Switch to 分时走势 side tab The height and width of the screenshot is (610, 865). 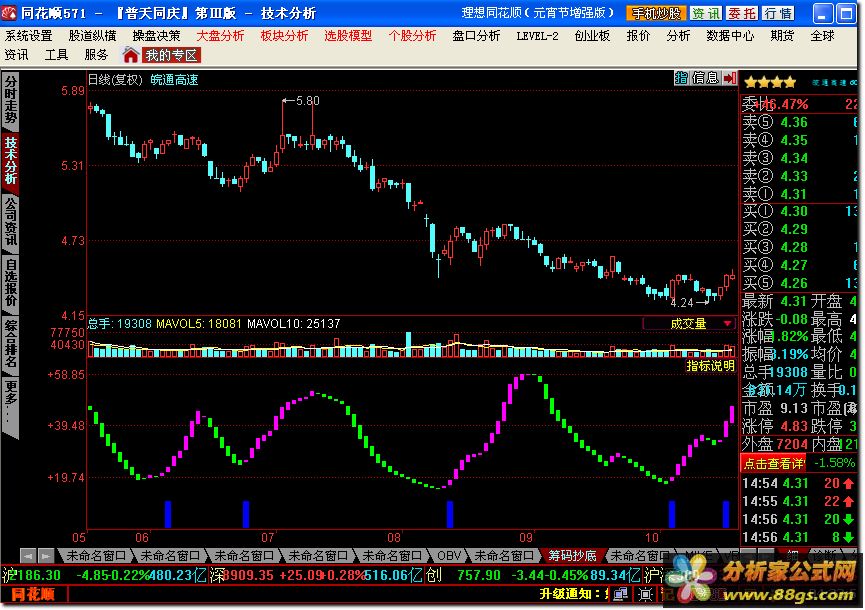pos(11,100)
